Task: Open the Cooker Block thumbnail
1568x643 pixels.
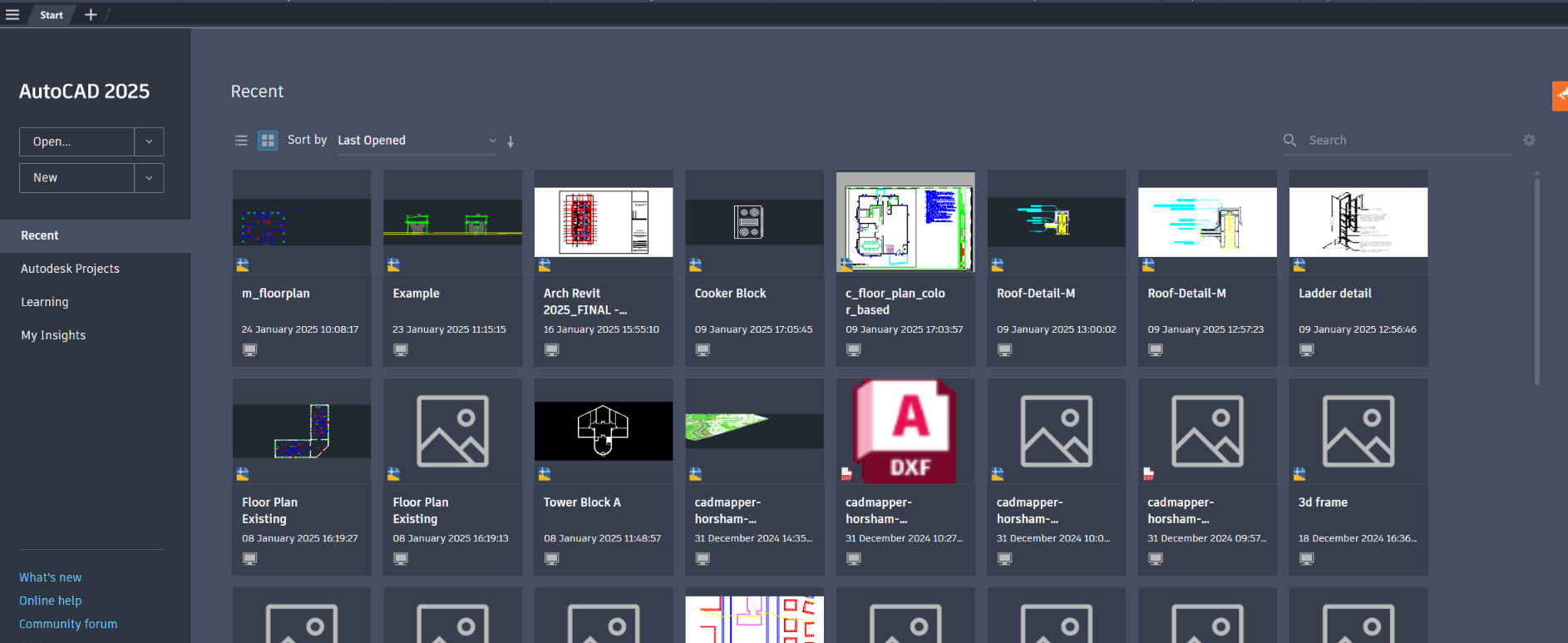Action: tap(755, 222)
